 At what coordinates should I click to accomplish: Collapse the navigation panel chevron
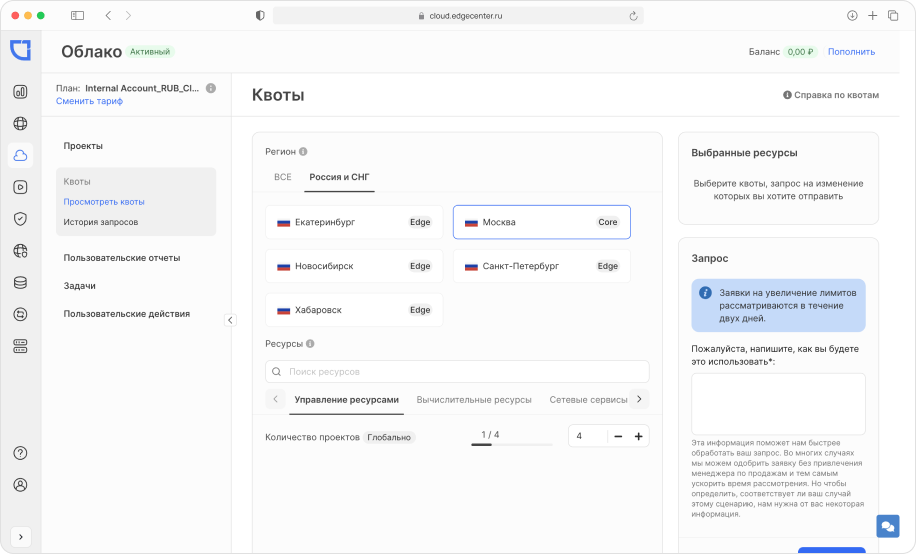tap(230, 320)
